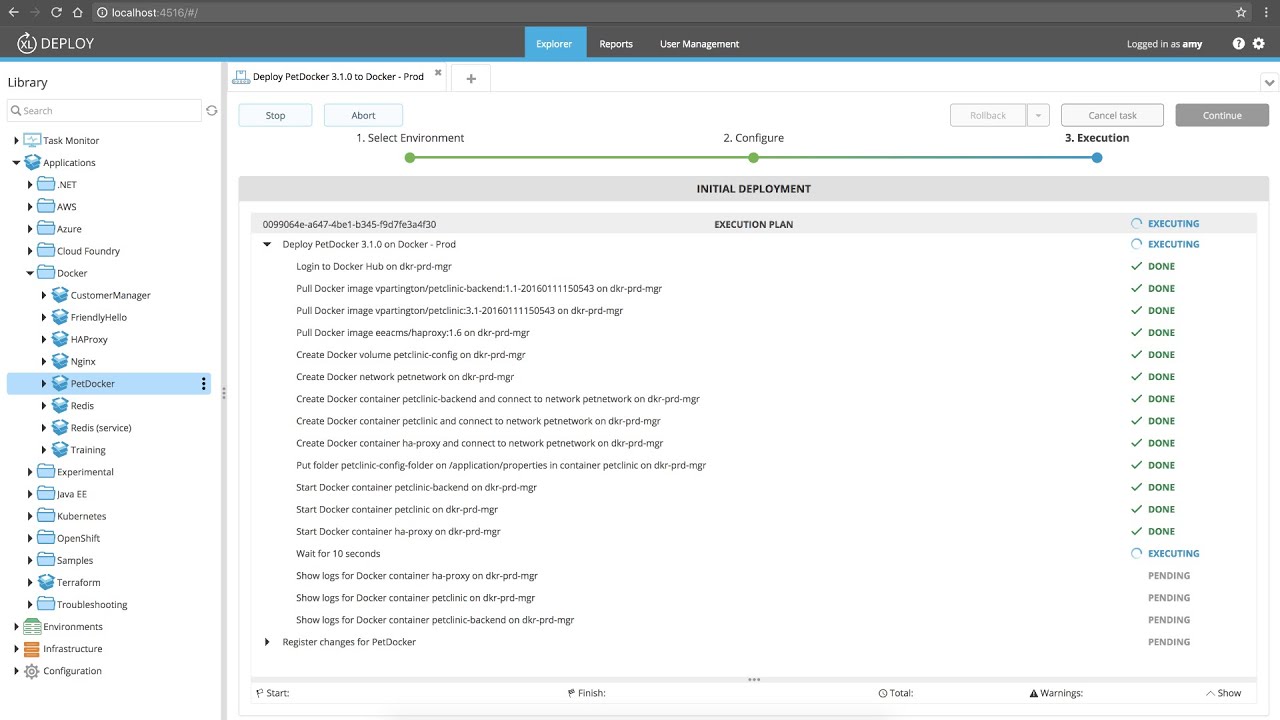Click the Environments icon
The width and height of the screenshot is (1280, 720).
32,627
